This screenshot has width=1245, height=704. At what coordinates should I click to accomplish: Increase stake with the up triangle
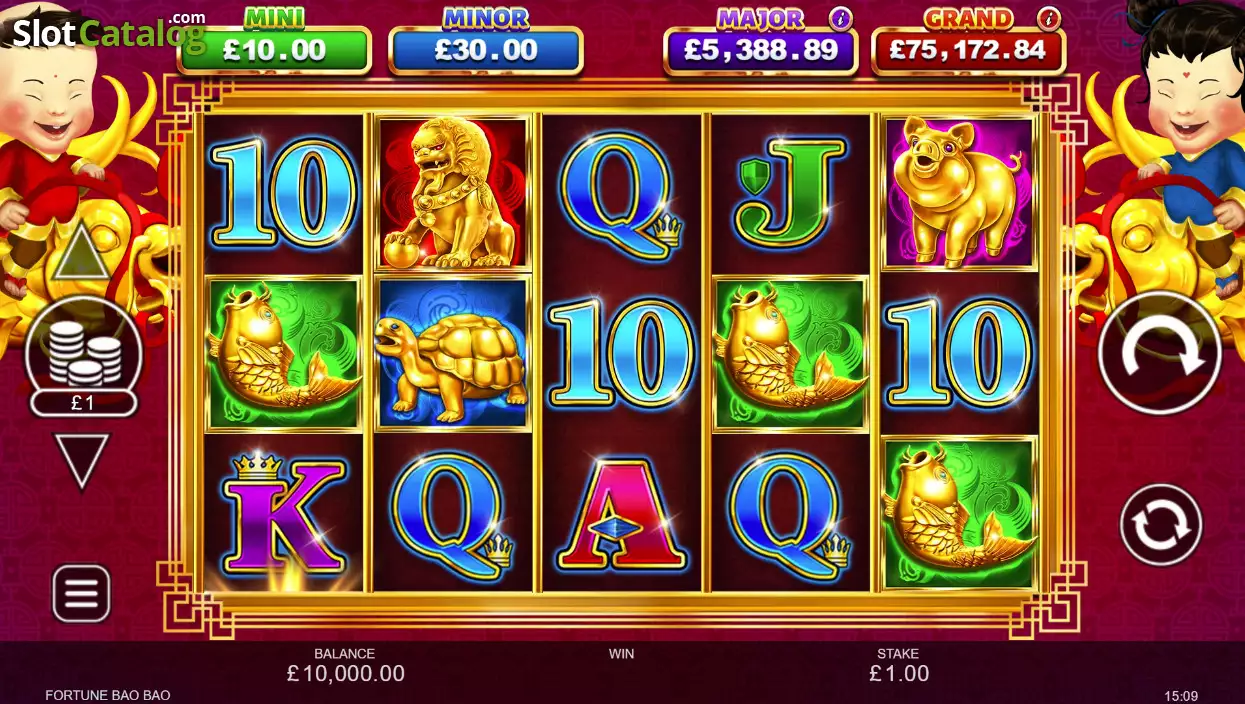coord(81,252)
